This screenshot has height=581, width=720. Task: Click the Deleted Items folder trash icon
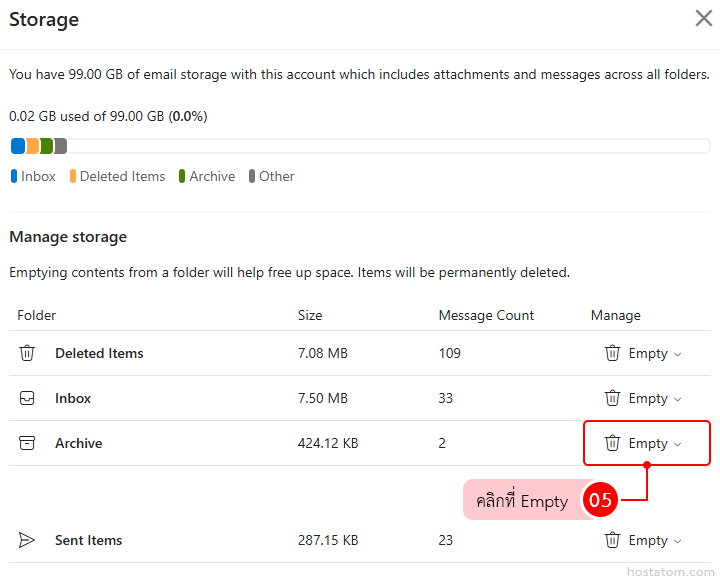click(x=27, y=353)
